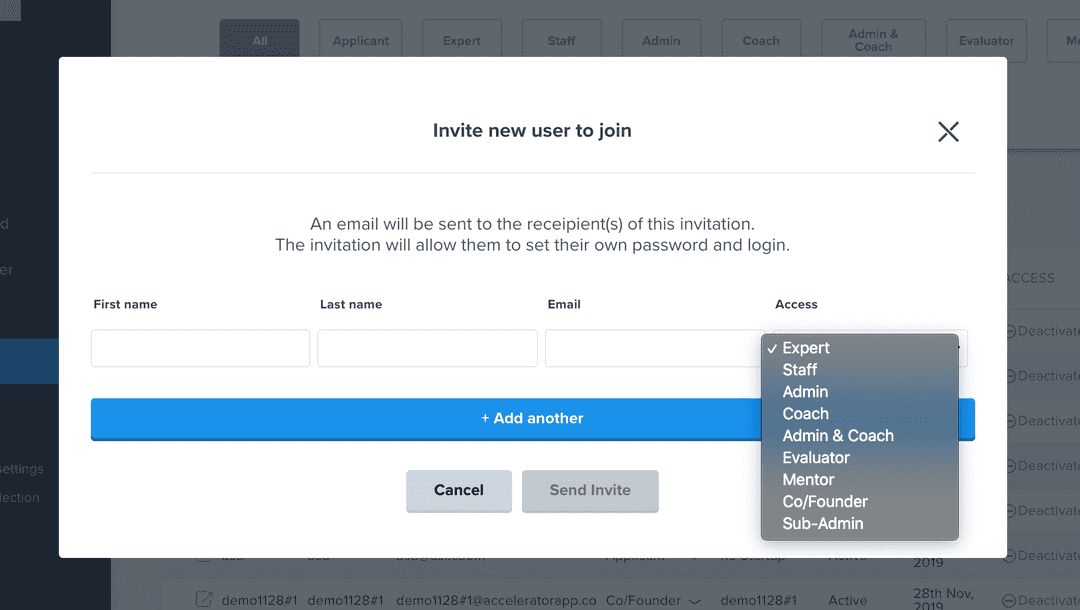Pick Sub-Admin in the dropdown list
This screenshot has width=1080, height=610.
pos(823,524)
